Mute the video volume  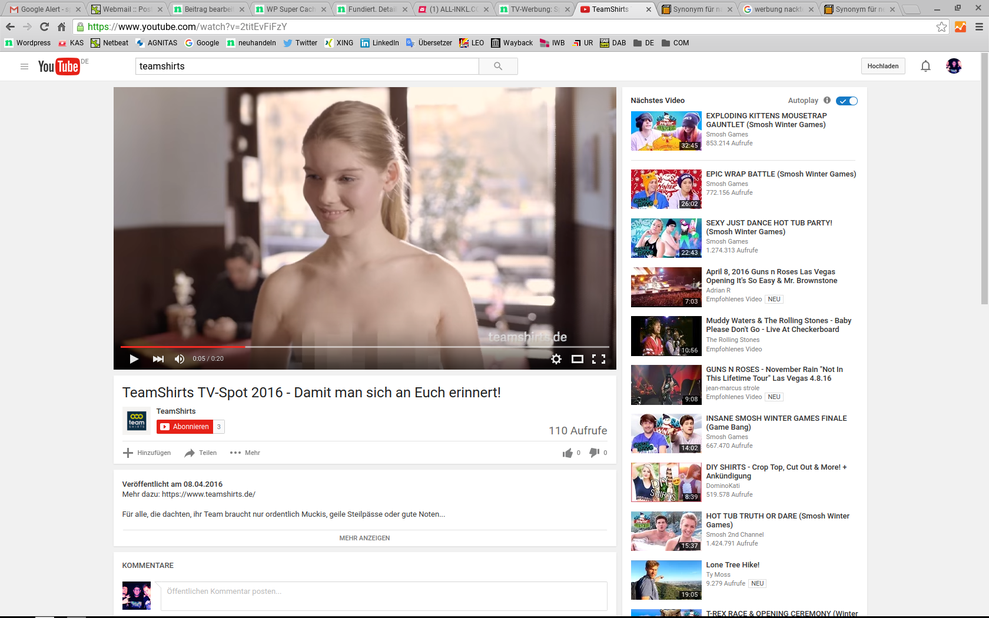point(179,359)
